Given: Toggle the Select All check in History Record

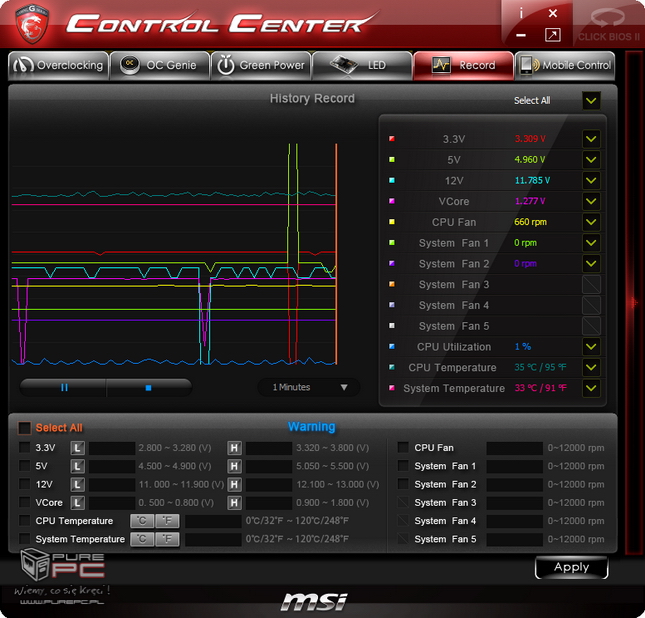Looking at the screenshot, I should tap(591, 100).
